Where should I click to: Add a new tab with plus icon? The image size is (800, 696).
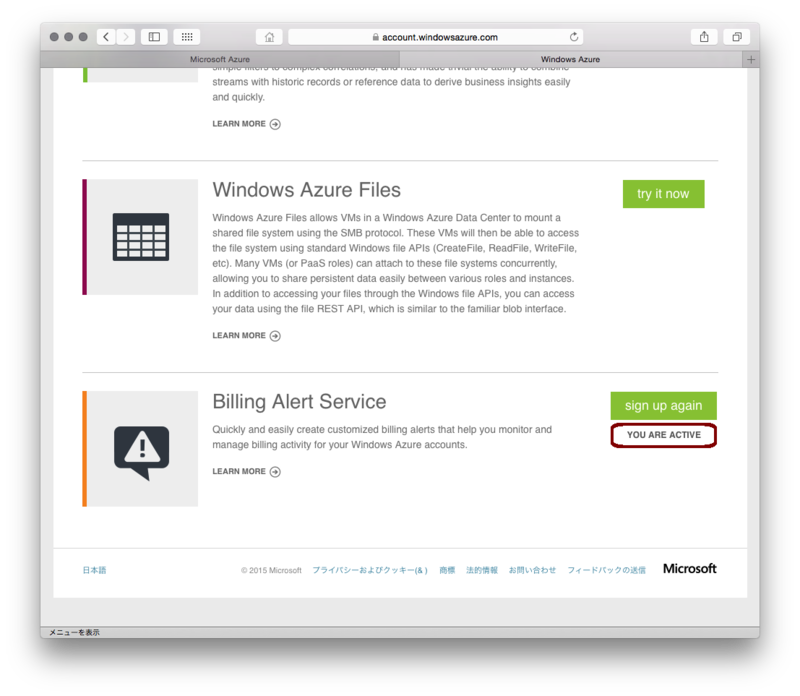(751, 60)
